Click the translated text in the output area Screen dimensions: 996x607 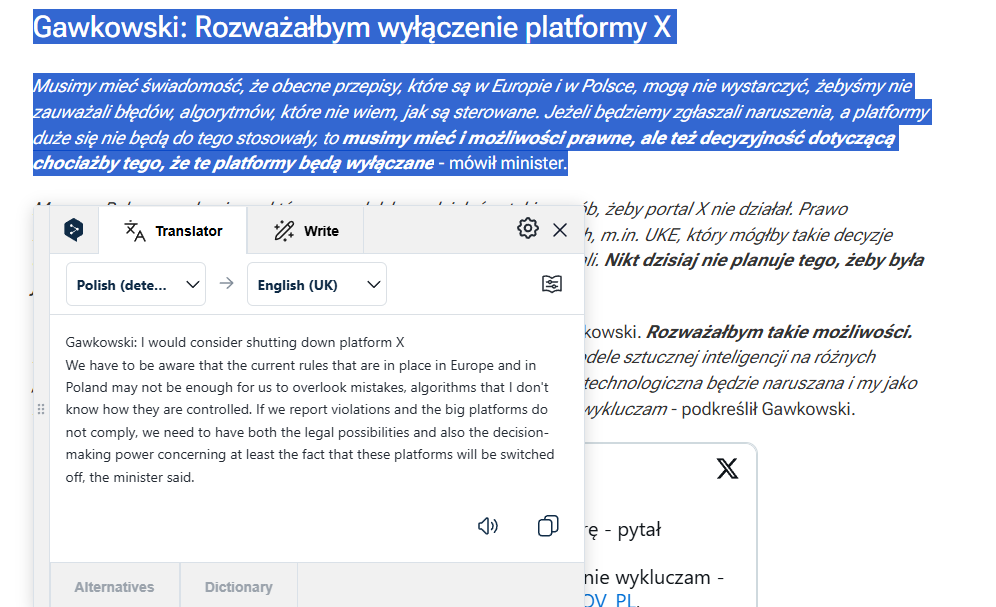tap(310, 410)
